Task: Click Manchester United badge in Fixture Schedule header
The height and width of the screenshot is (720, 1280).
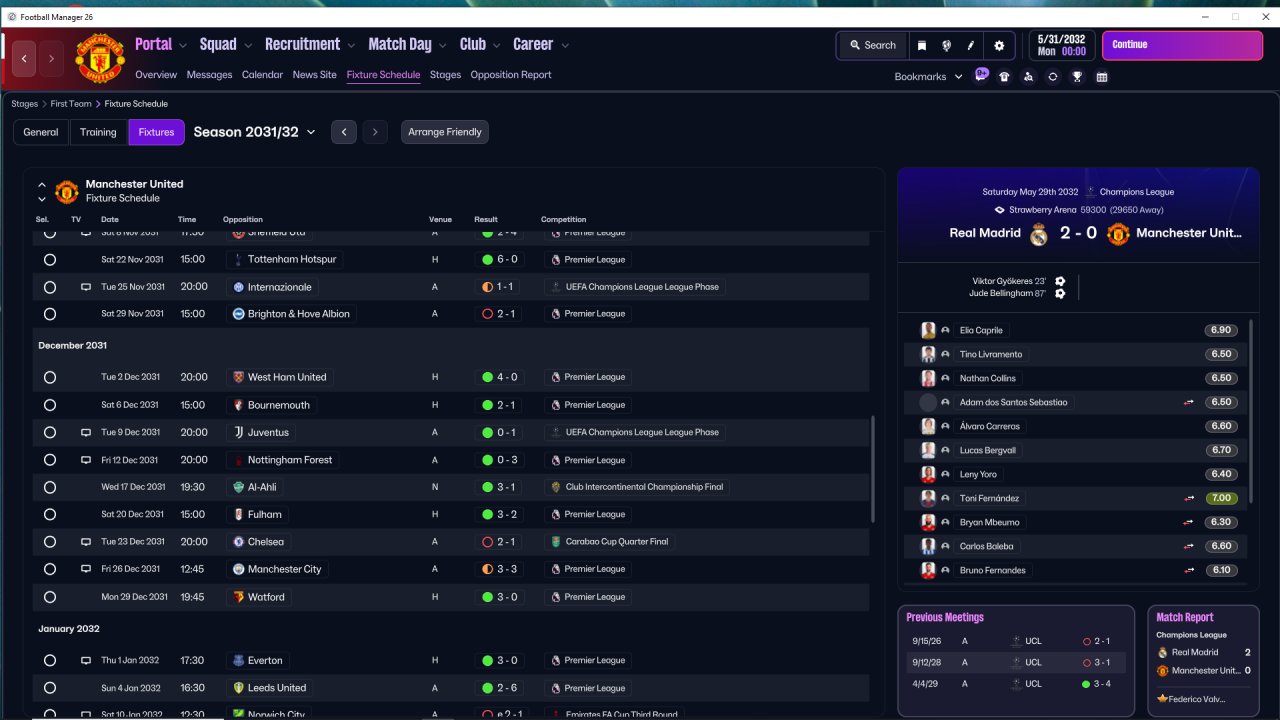Action: click(x=67, y=191)
